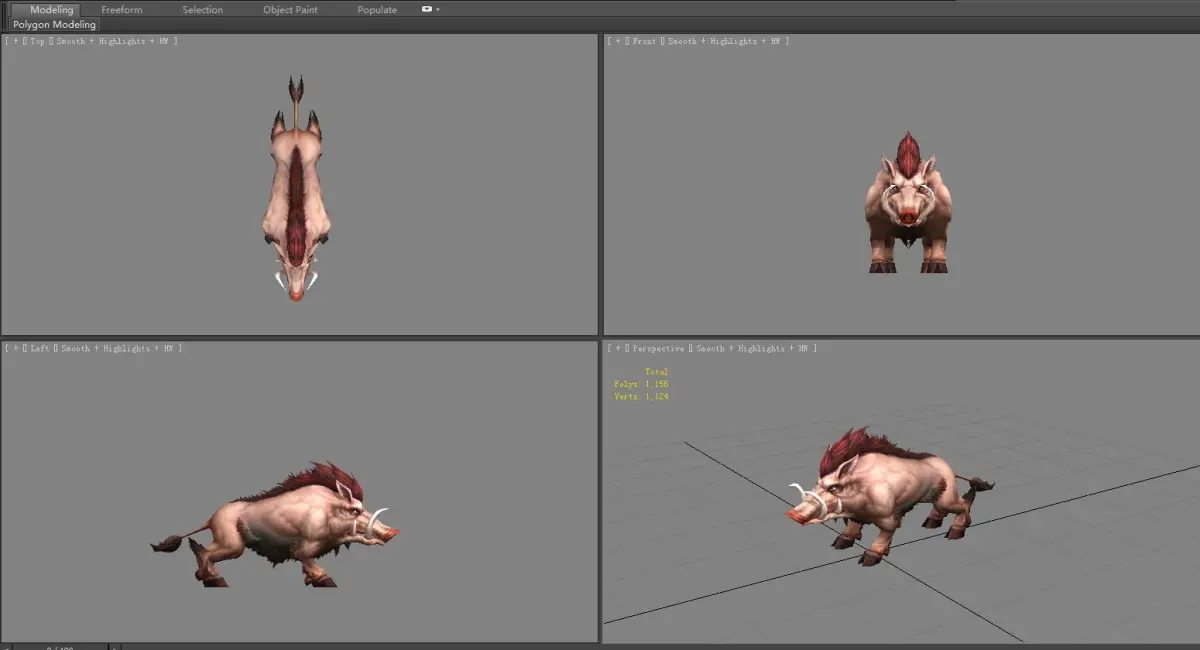Click the Left viewport point-of-view label
This screenshot has height=650, width=1200.
[41, 348]
